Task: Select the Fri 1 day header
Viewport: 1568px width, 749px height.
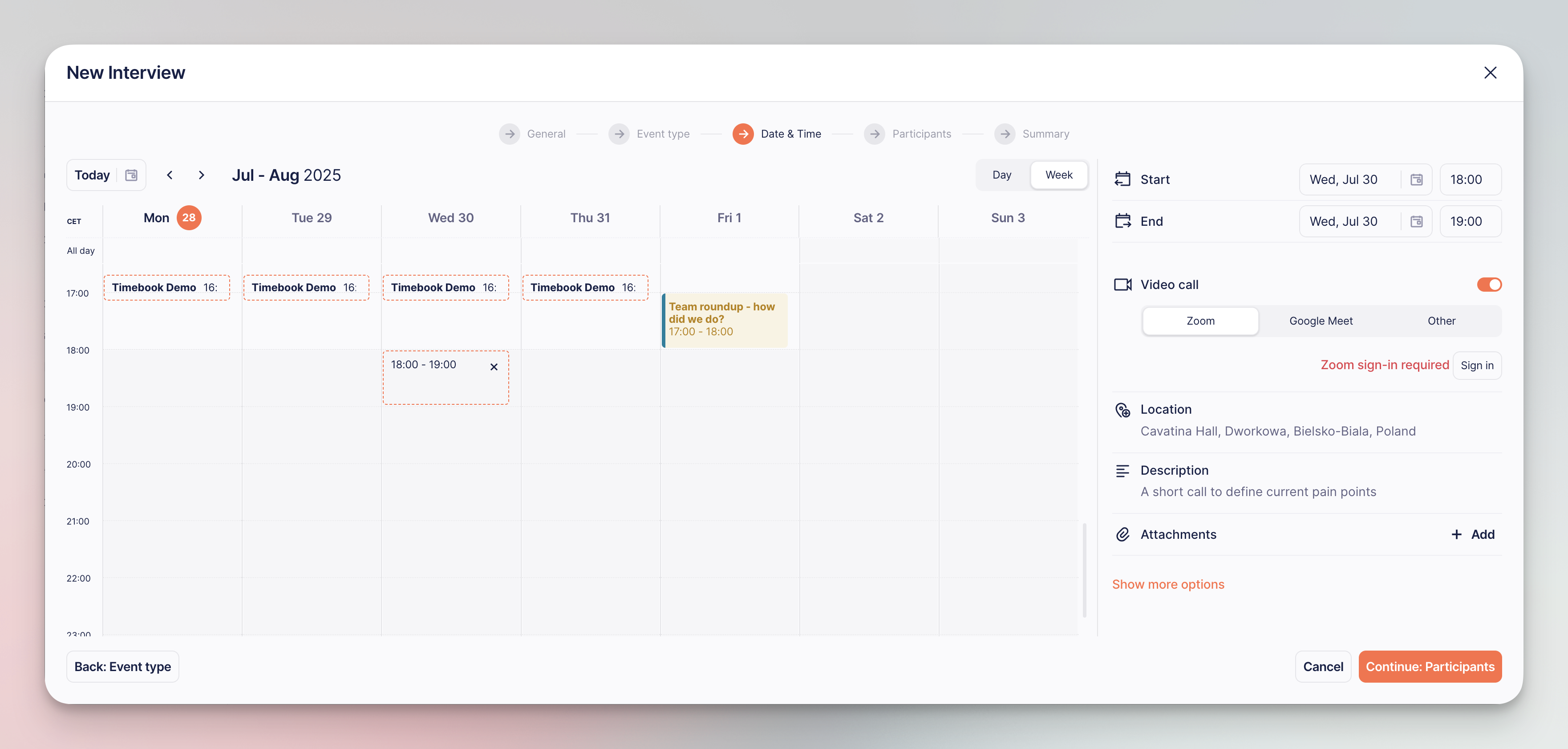Action: coord(729,218)
